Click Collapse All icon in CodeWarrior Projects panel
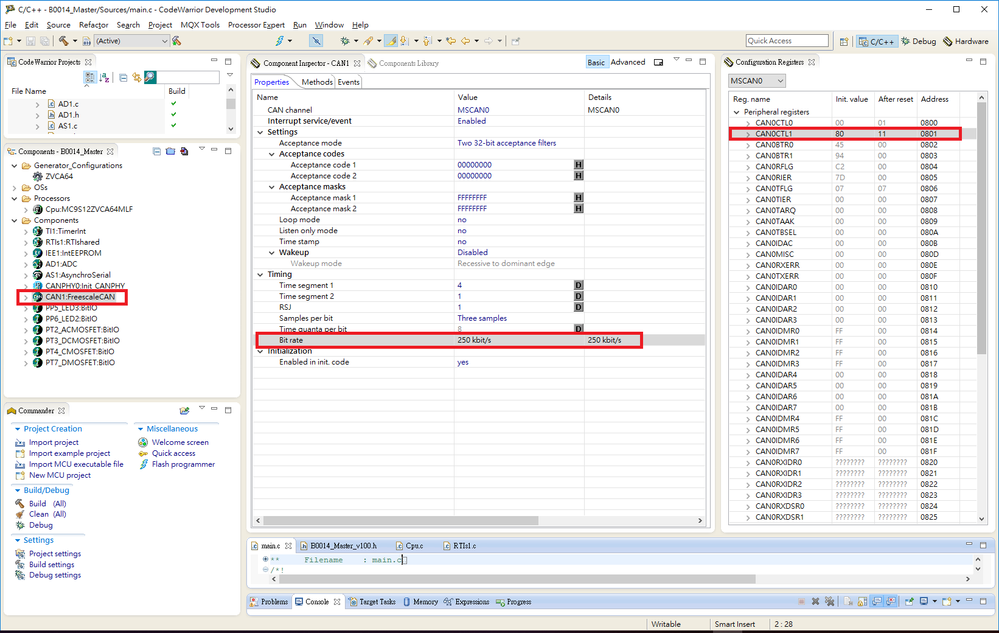Image resolution: width=999 pixels, height=633 pixels. coord(123,78)
